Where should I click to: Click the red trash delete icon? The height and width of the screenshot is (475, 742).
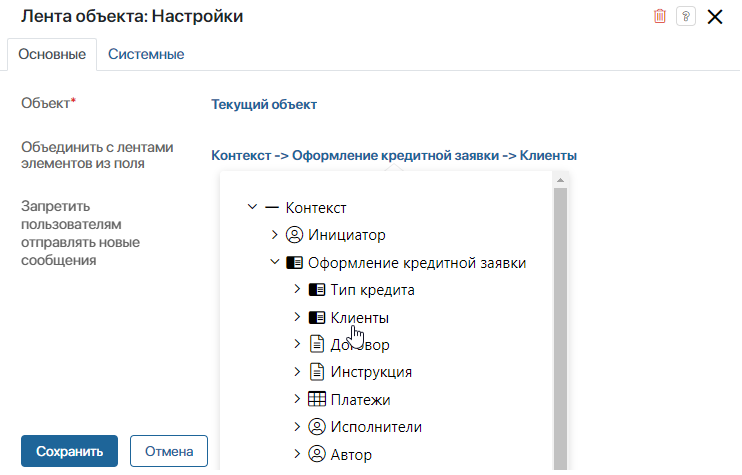[660, 16]
